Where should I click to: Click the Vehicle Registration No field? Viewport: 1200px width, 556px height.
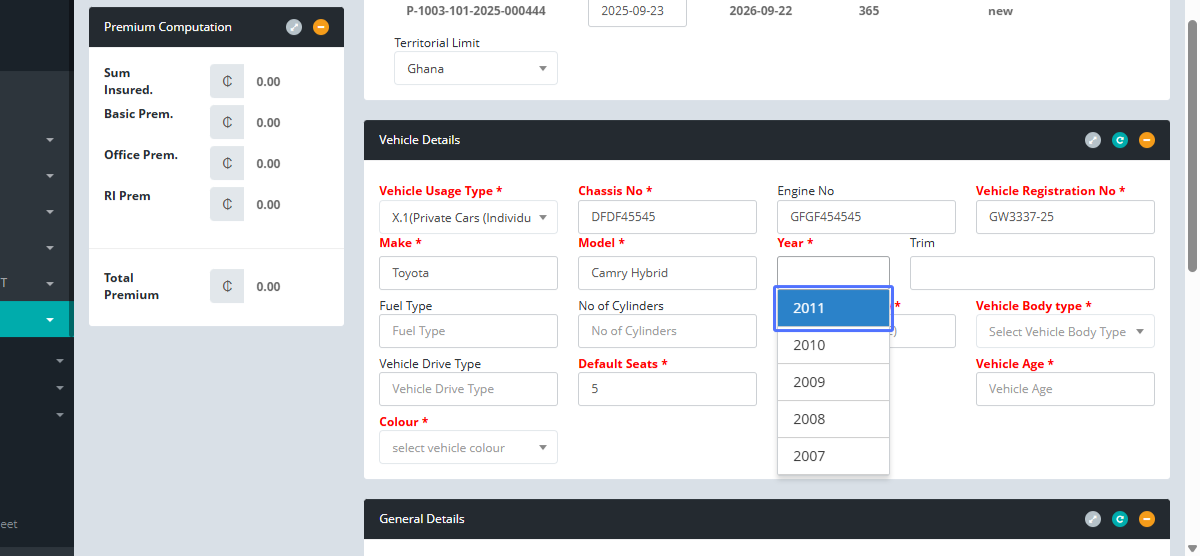tap(1064, 217)
